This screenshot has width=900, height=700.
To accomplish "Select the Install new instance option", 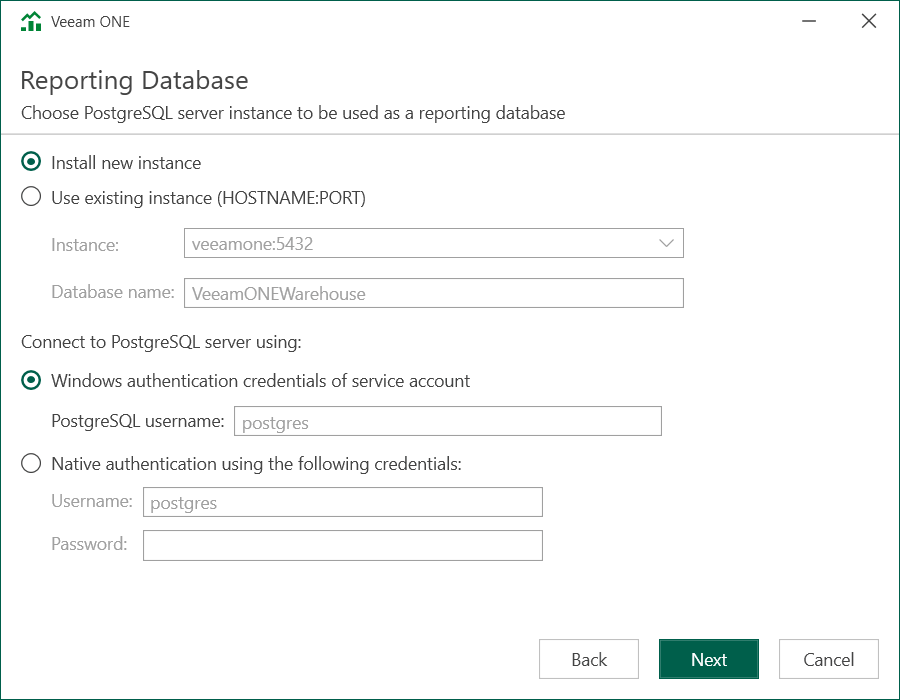I will click(32, 163).
